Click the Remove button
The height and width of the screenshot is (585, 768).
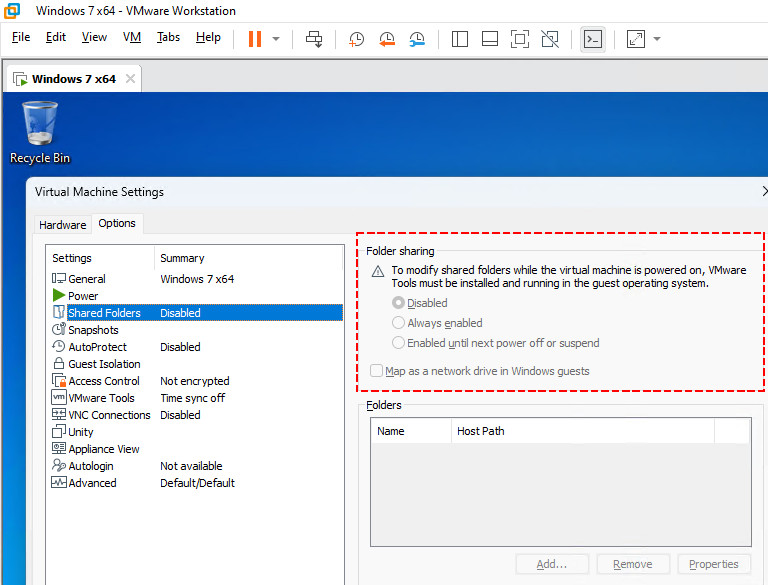coord(633,564)
